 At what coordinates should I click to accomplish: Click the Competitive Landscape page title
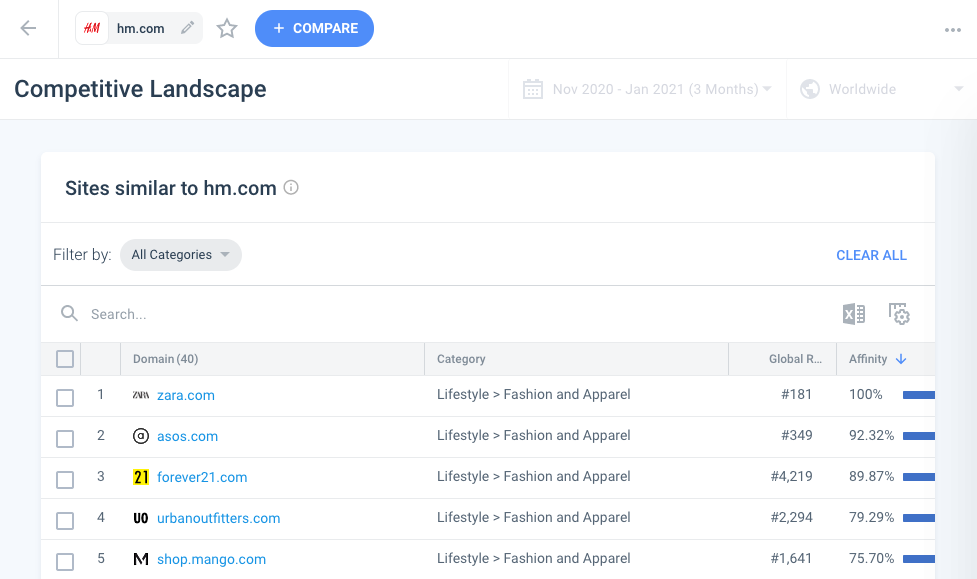coord(140,89)
